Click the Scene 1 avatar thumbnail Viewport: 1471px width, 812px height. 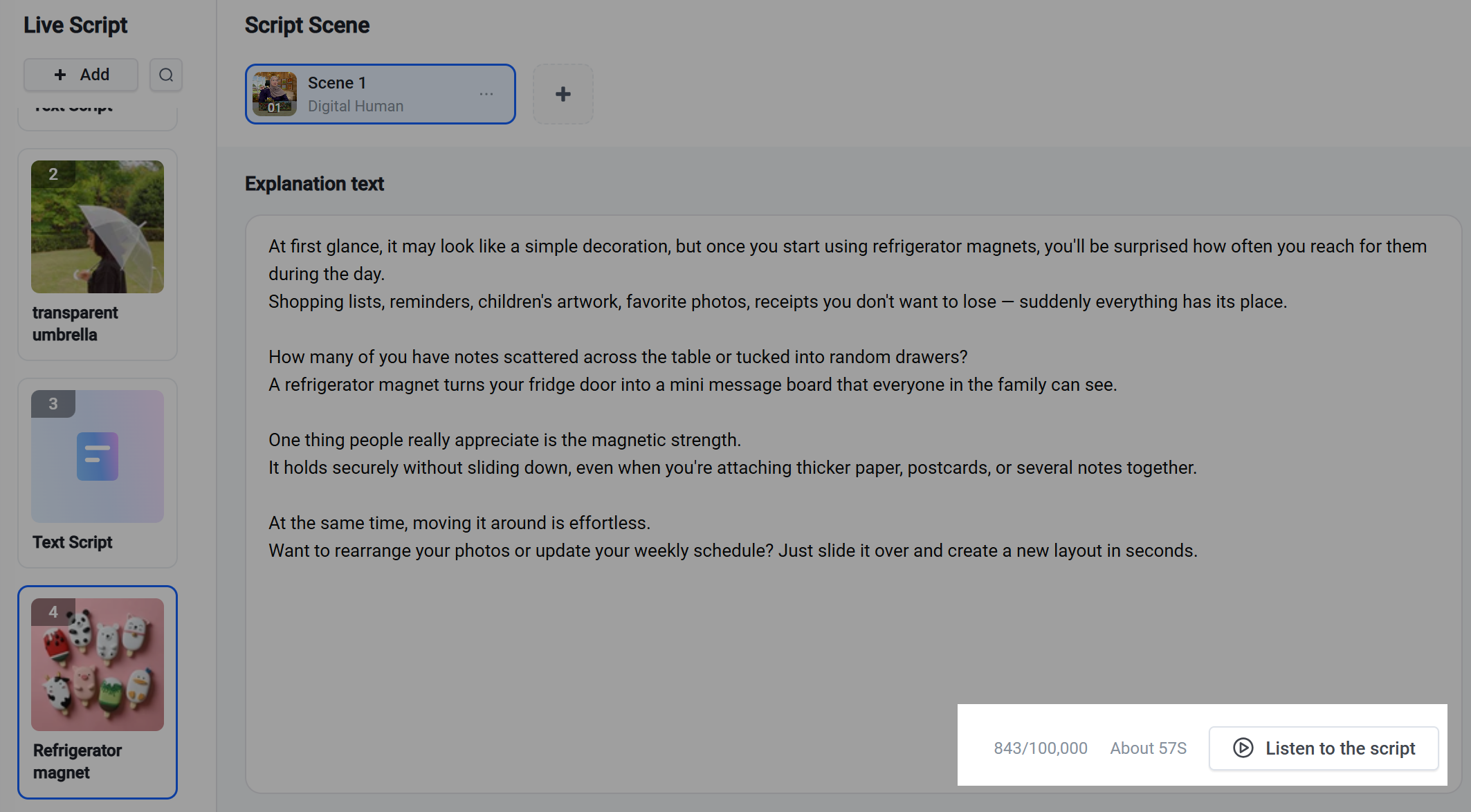[x=275, y=94]
